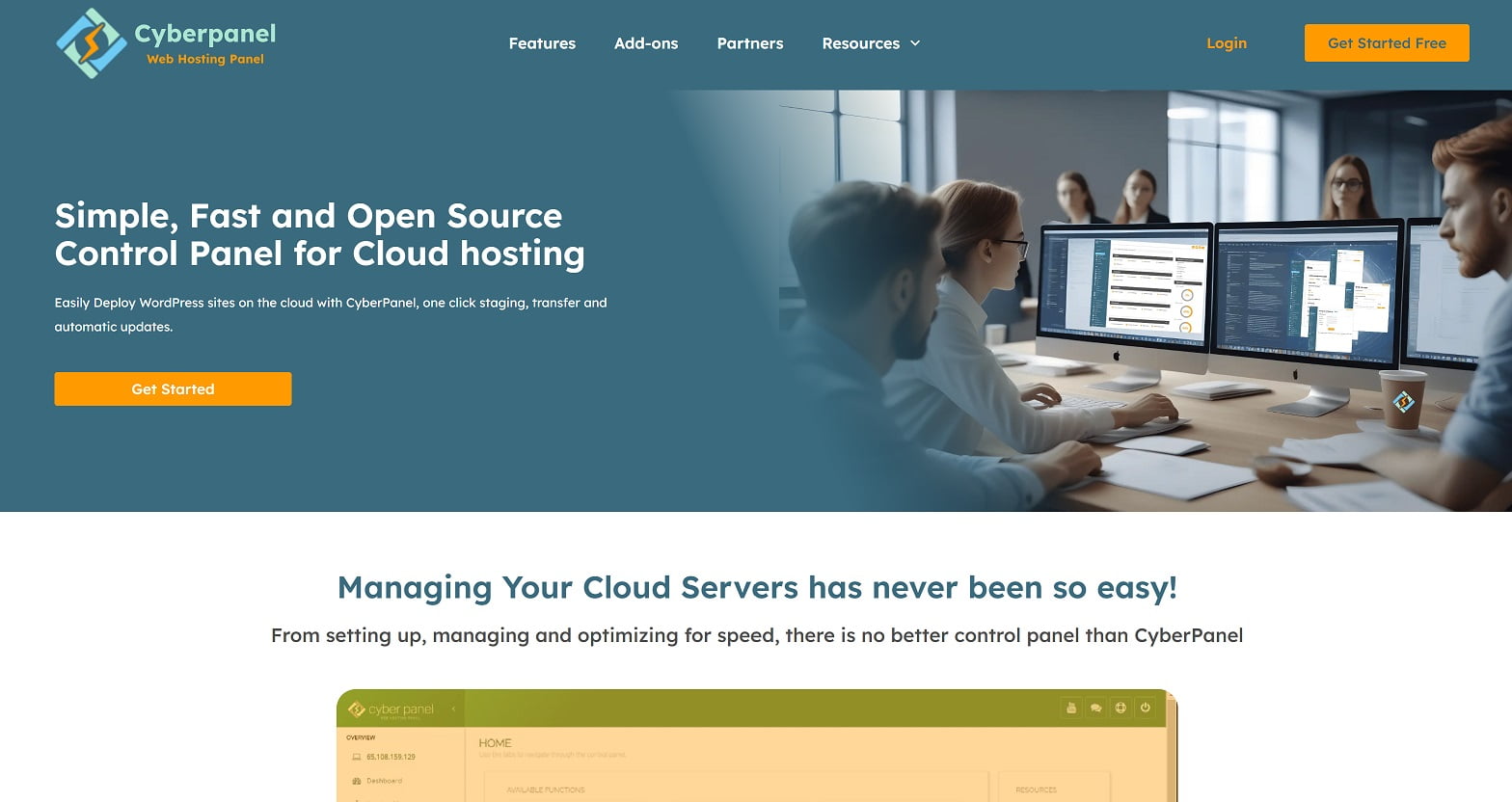This screenshot has width=1512, height=802.
Task: Click the laptop icon beside the IP address
Action: (x=357, y=757)
